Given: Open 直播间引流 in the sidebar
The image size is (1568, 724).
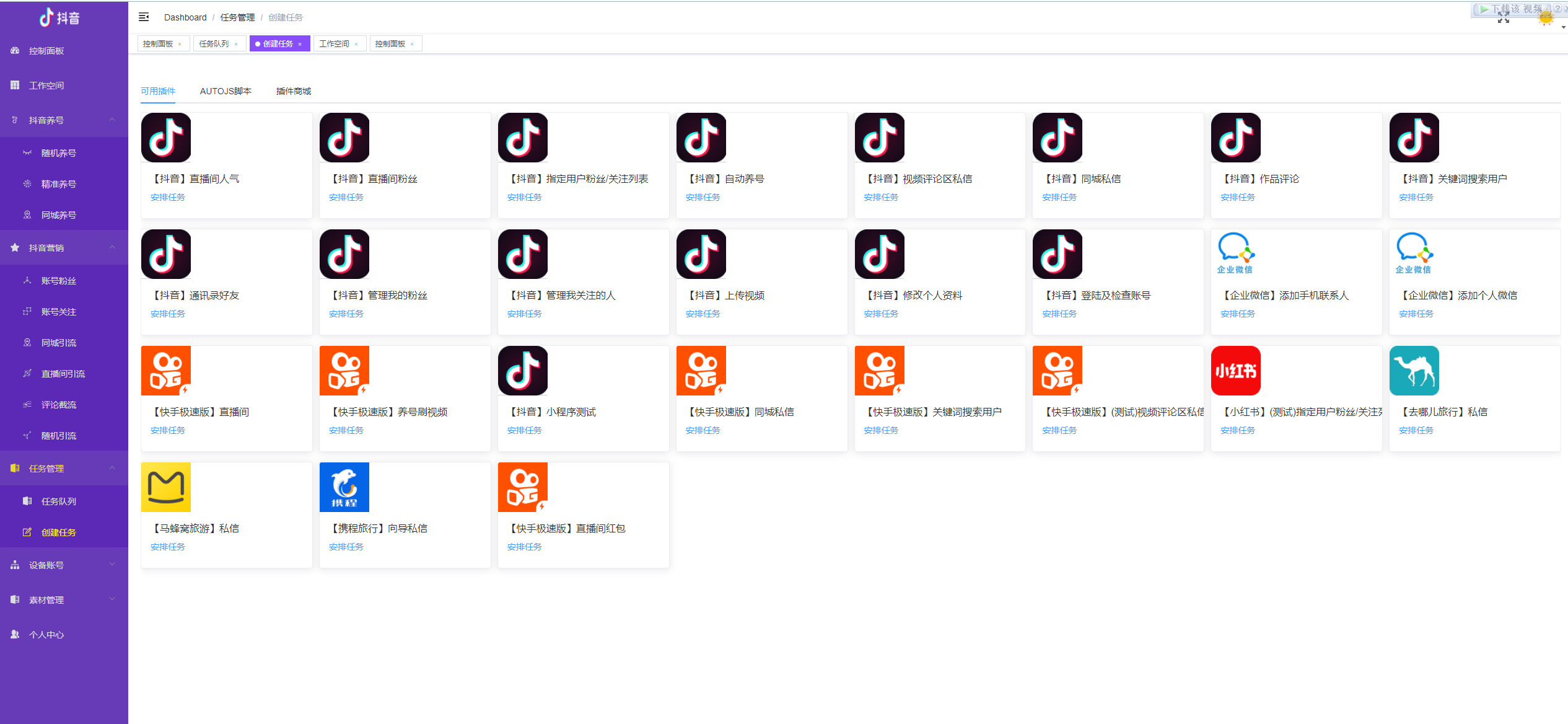Looking at the screenshot, I should (x=64, y=374).
